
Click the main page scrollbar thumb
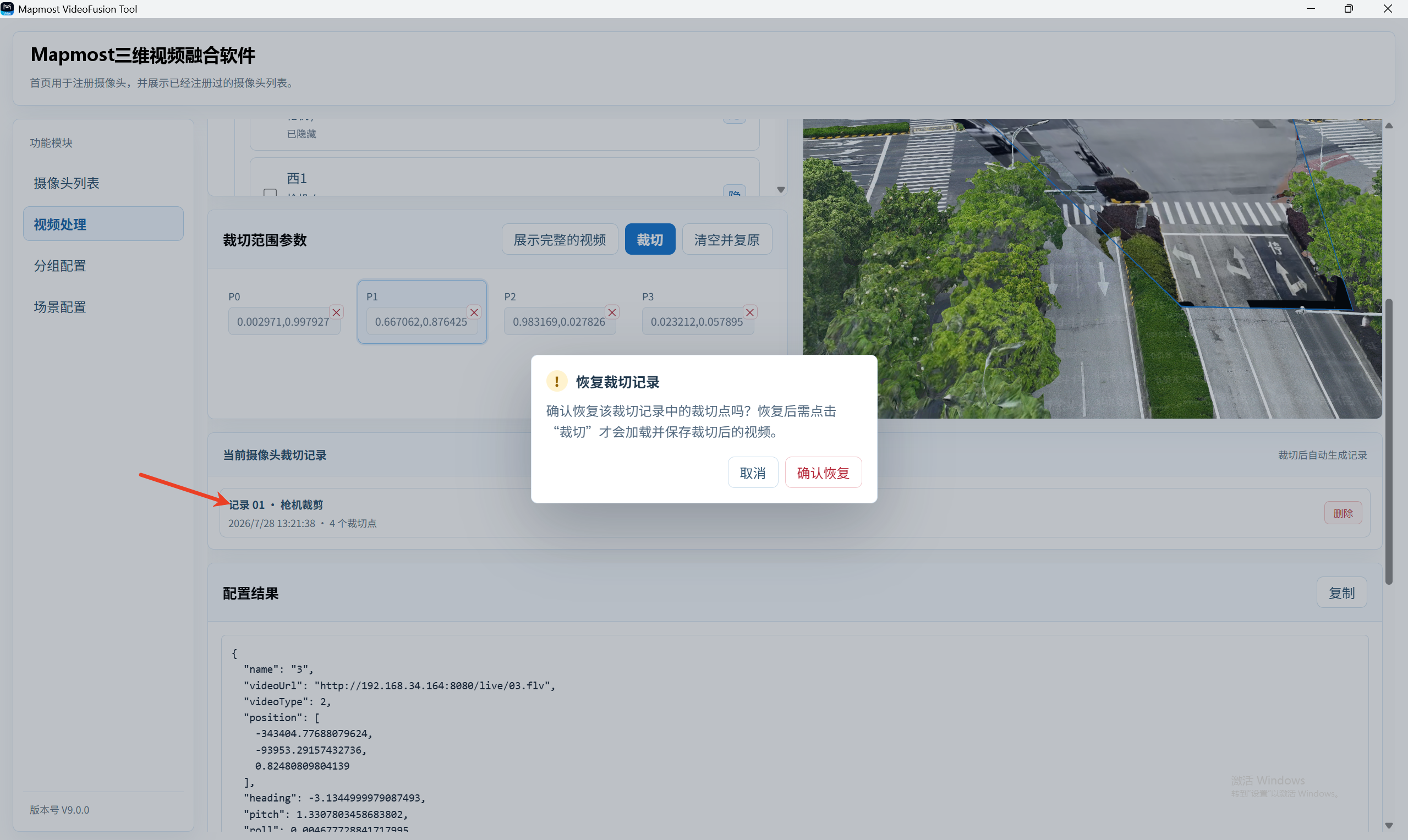coord(1389,441)
